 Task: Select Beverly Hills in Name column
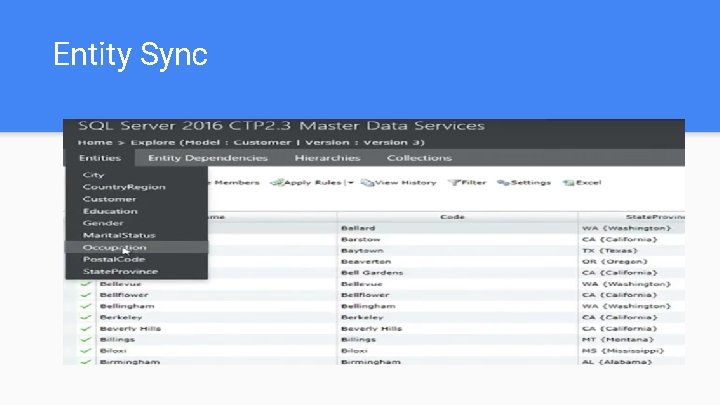130,329
